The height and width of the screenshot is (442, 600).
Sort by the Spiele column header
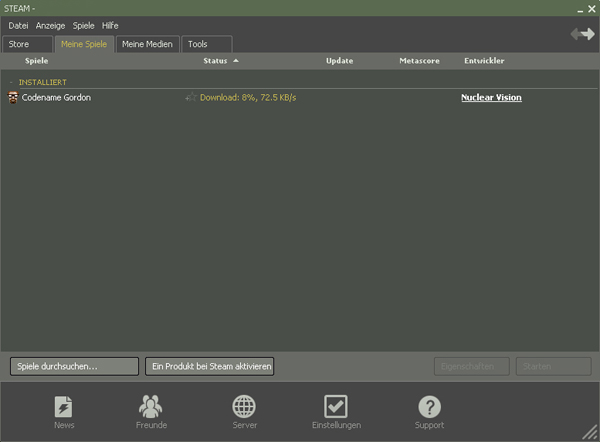tap(37, 61)
